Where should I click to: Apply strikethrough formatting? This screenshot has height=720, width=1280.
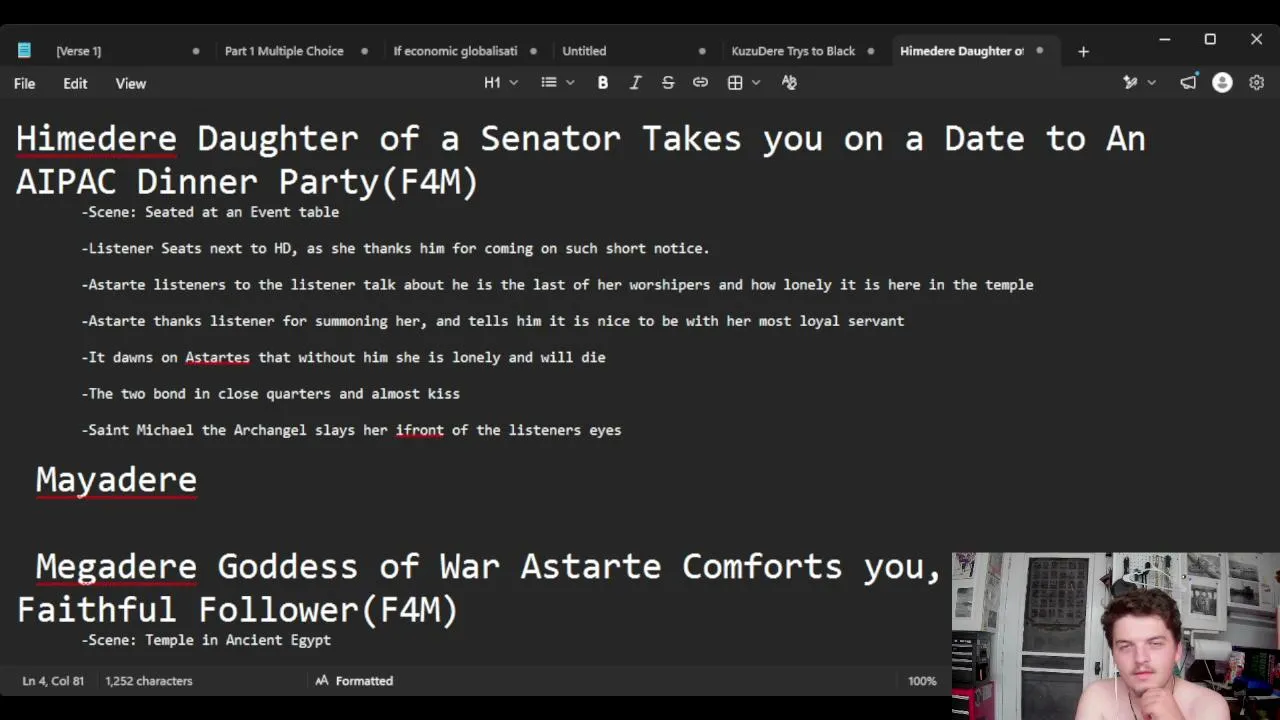click(x=668, y=83)
